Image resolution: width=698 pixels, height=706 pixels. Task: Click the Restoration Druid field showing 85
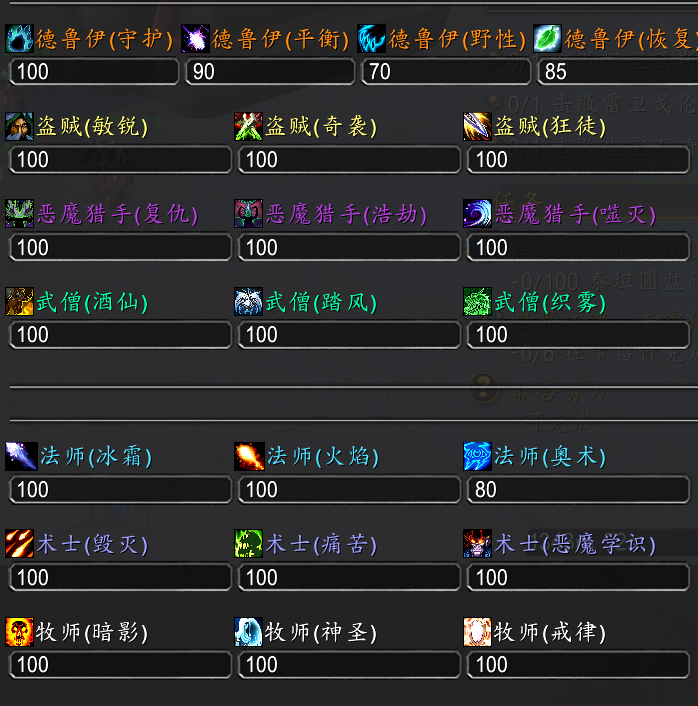tap(618, 72)
